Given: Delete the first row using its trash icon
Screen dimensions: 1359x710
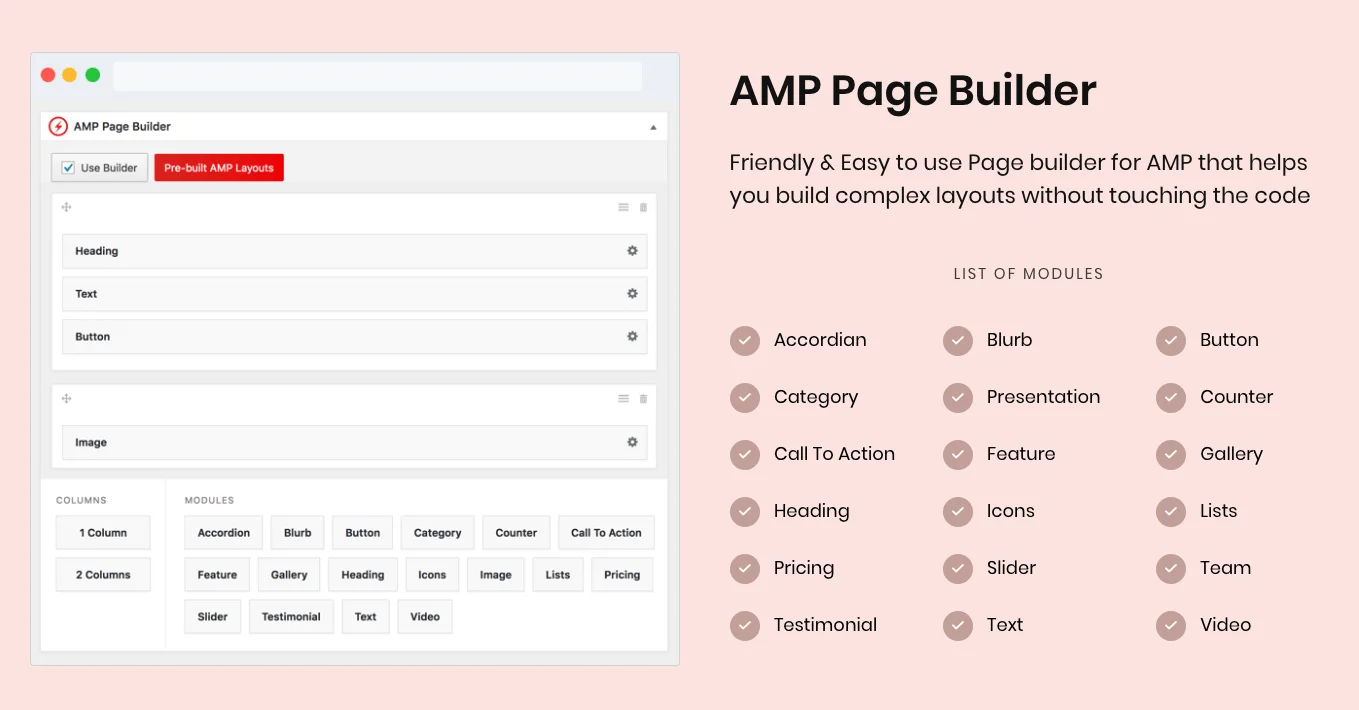Looking at the screenshot, I should (x=643, y=207).
